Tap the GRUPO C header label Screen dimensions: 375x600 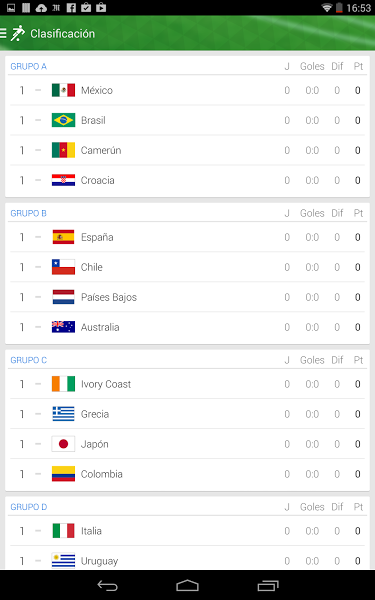coord(28,360)
